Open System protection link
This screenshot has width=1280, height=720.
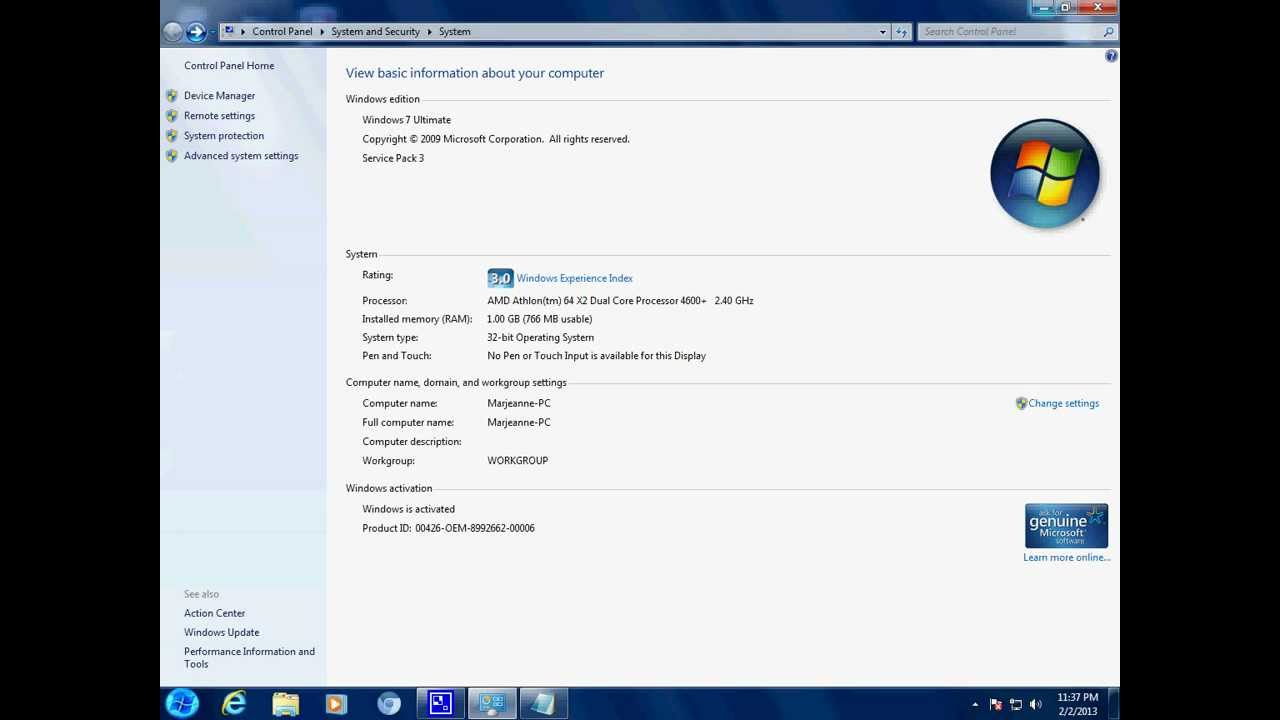224,136
